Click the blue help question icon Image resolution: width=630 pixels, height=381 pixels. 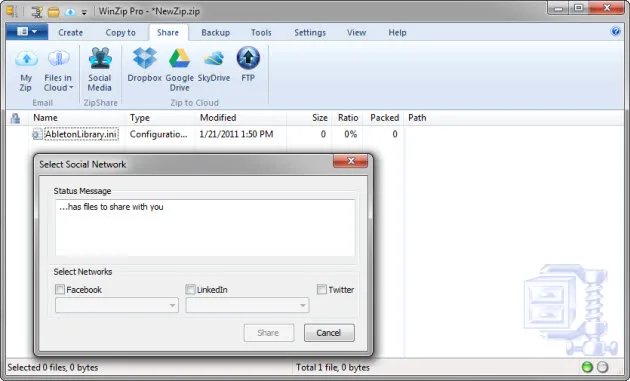tap(616, 31)
